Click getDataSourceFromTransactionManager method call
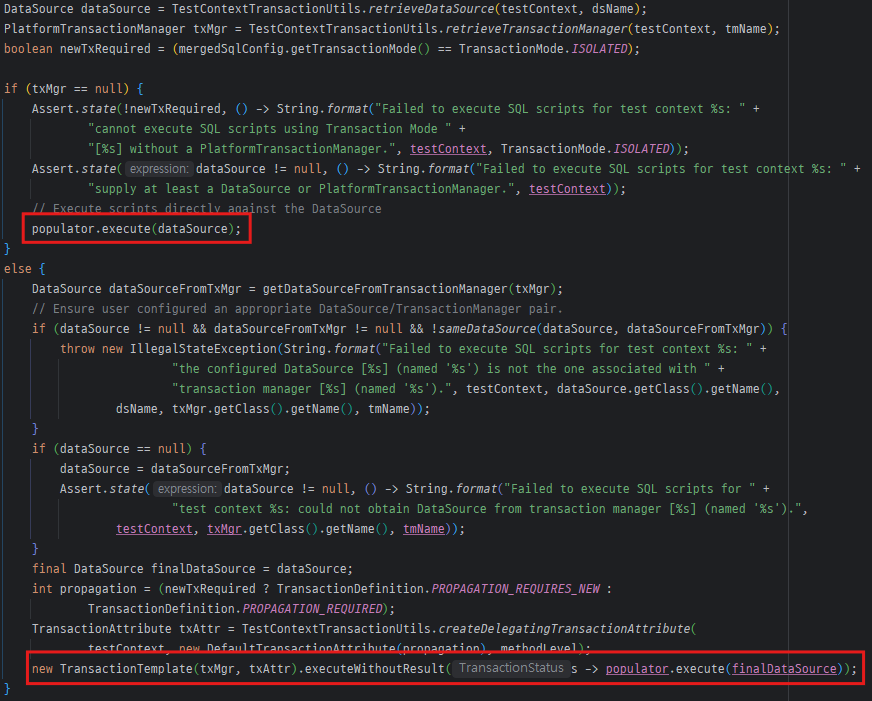Screen dimensions: 872x701 [385, 289]
